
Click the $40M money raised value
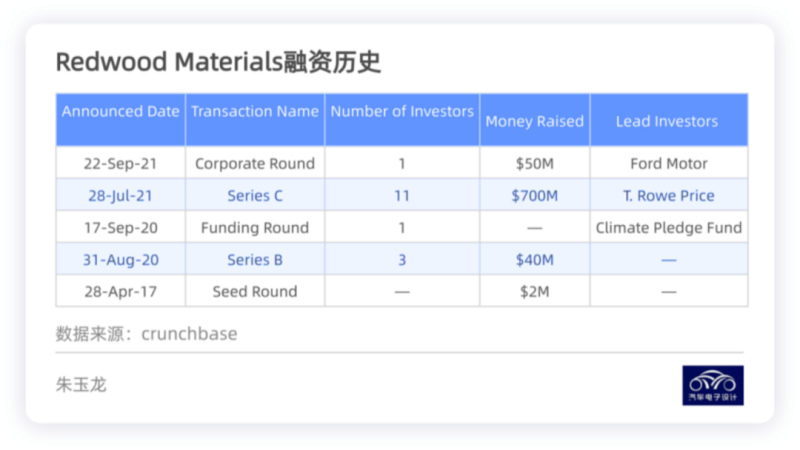pyautogui.click(x=534, y=260)
